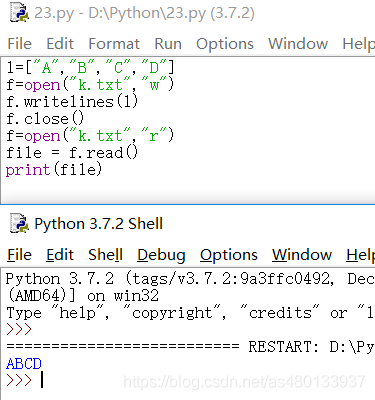Click the 'on win32' text in the shell
The height and width of the screenshot is (400, 375).
123,296
